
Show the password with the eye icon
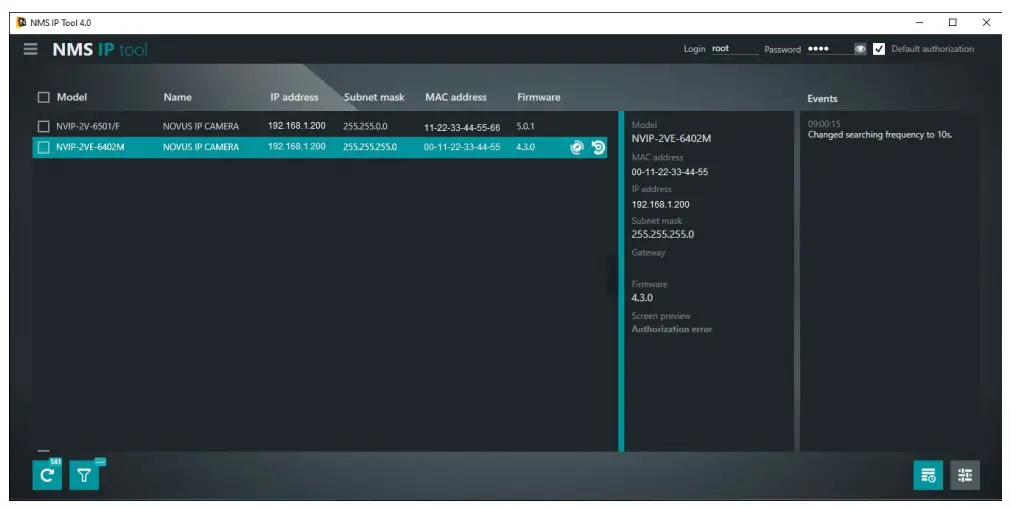click(860, 49)
